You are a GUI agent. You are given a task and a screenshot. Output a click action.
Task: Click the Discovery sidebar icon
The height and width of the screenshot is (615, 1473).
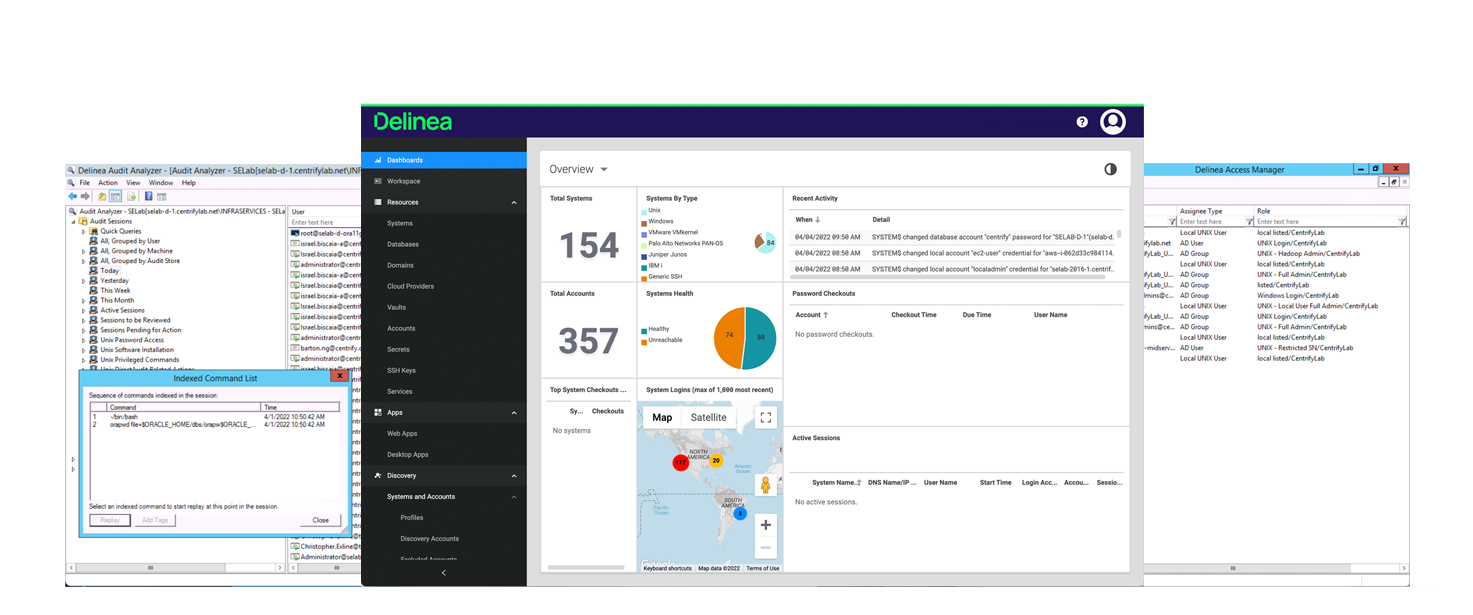377,475
